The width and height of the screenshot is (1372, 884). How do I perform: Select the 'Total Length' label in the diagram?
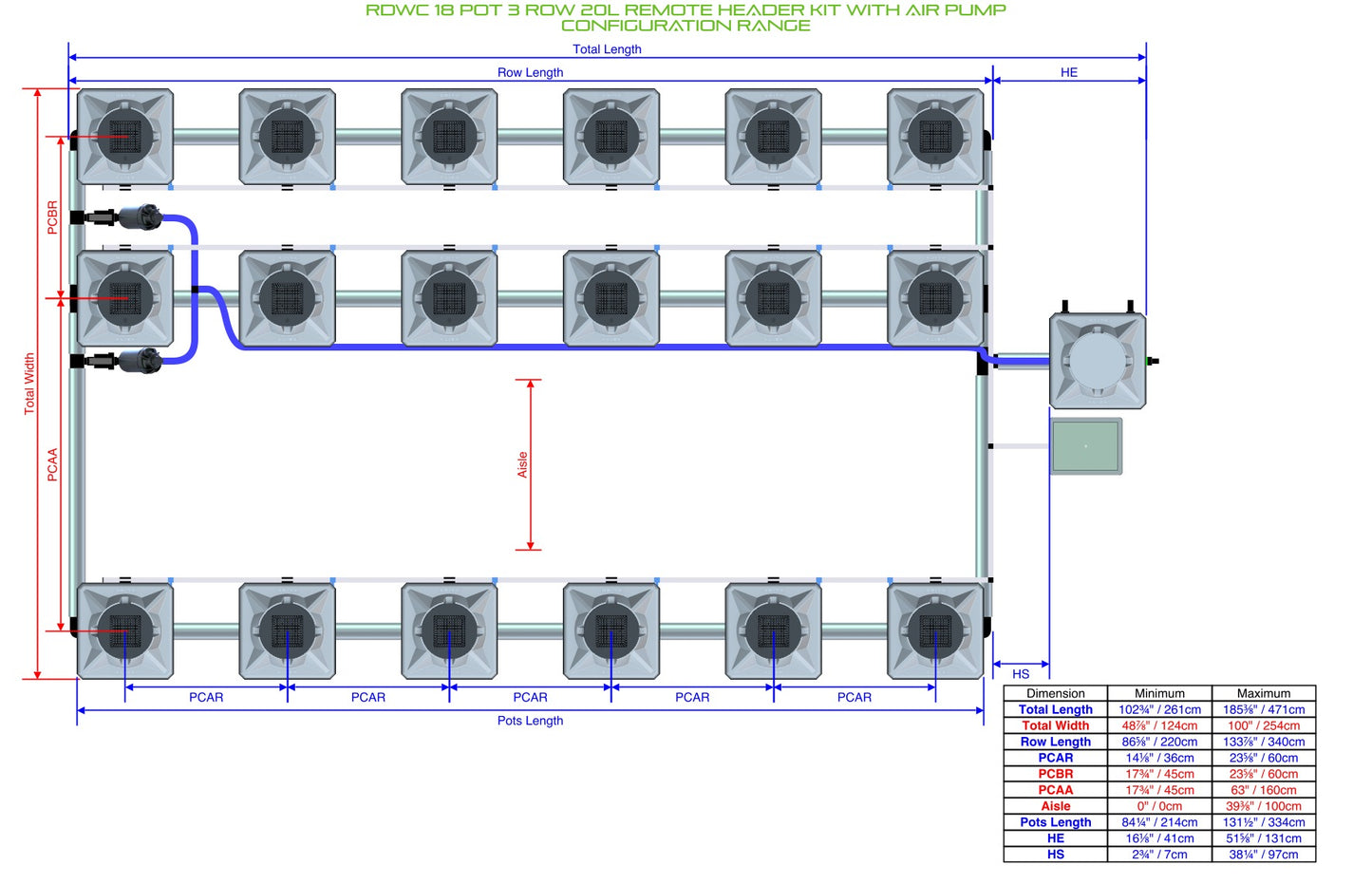pos(607,49)
